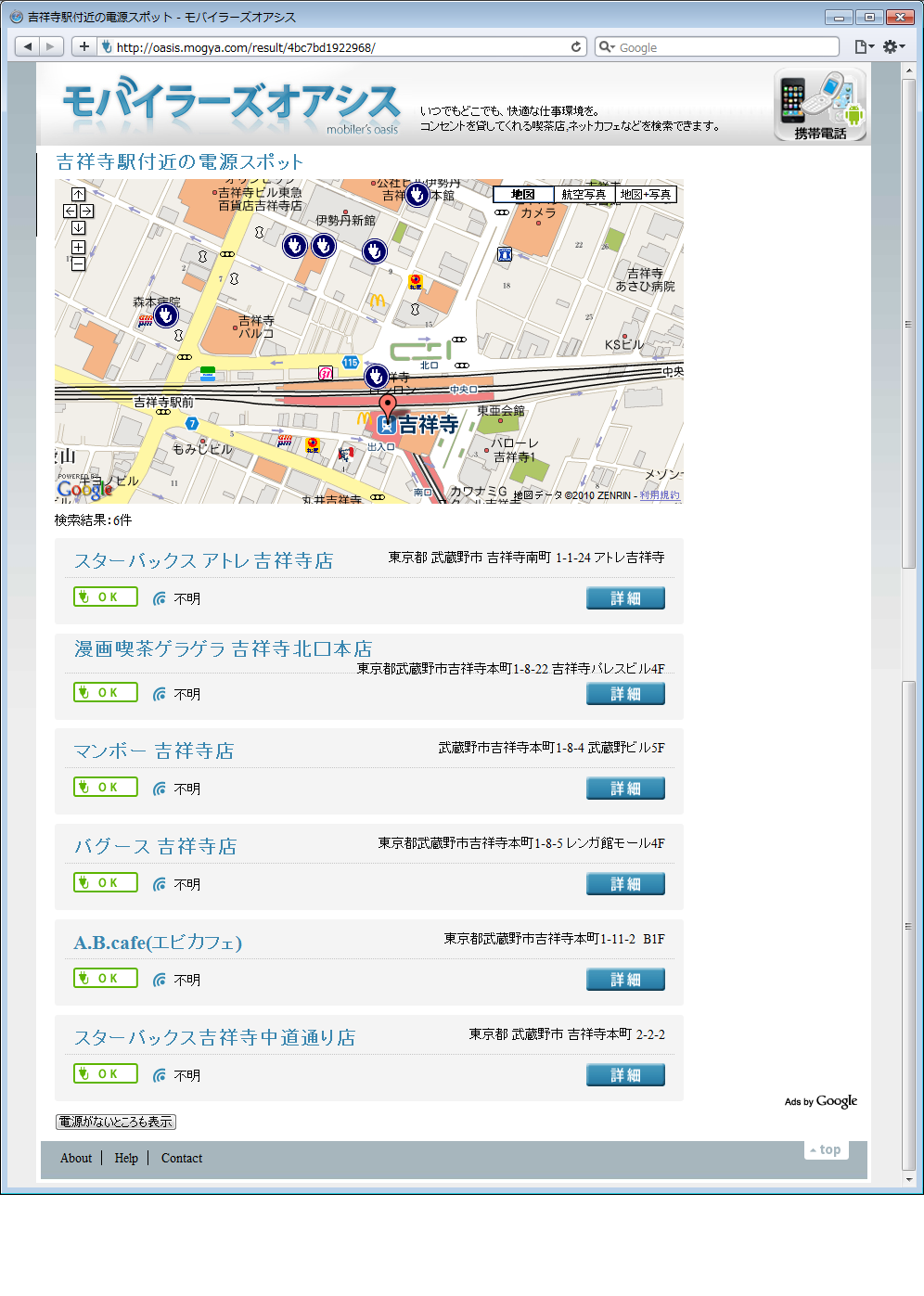
Task: Open the 利用規約 map terms link
Action: 660,495
